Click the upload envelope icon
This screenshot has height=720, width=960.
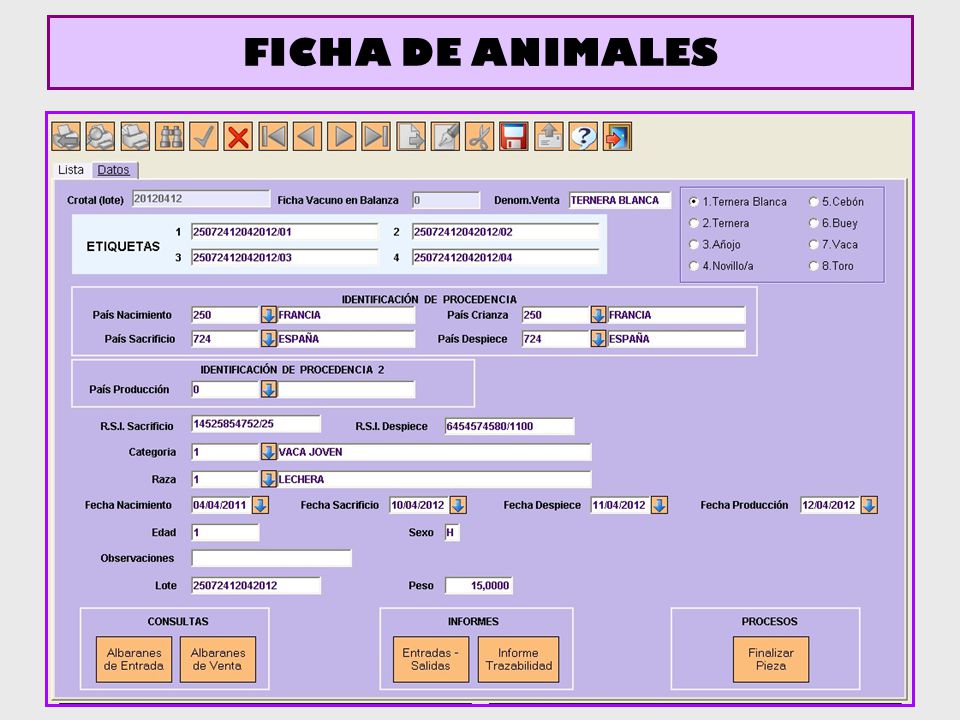(x=549, y=137)
